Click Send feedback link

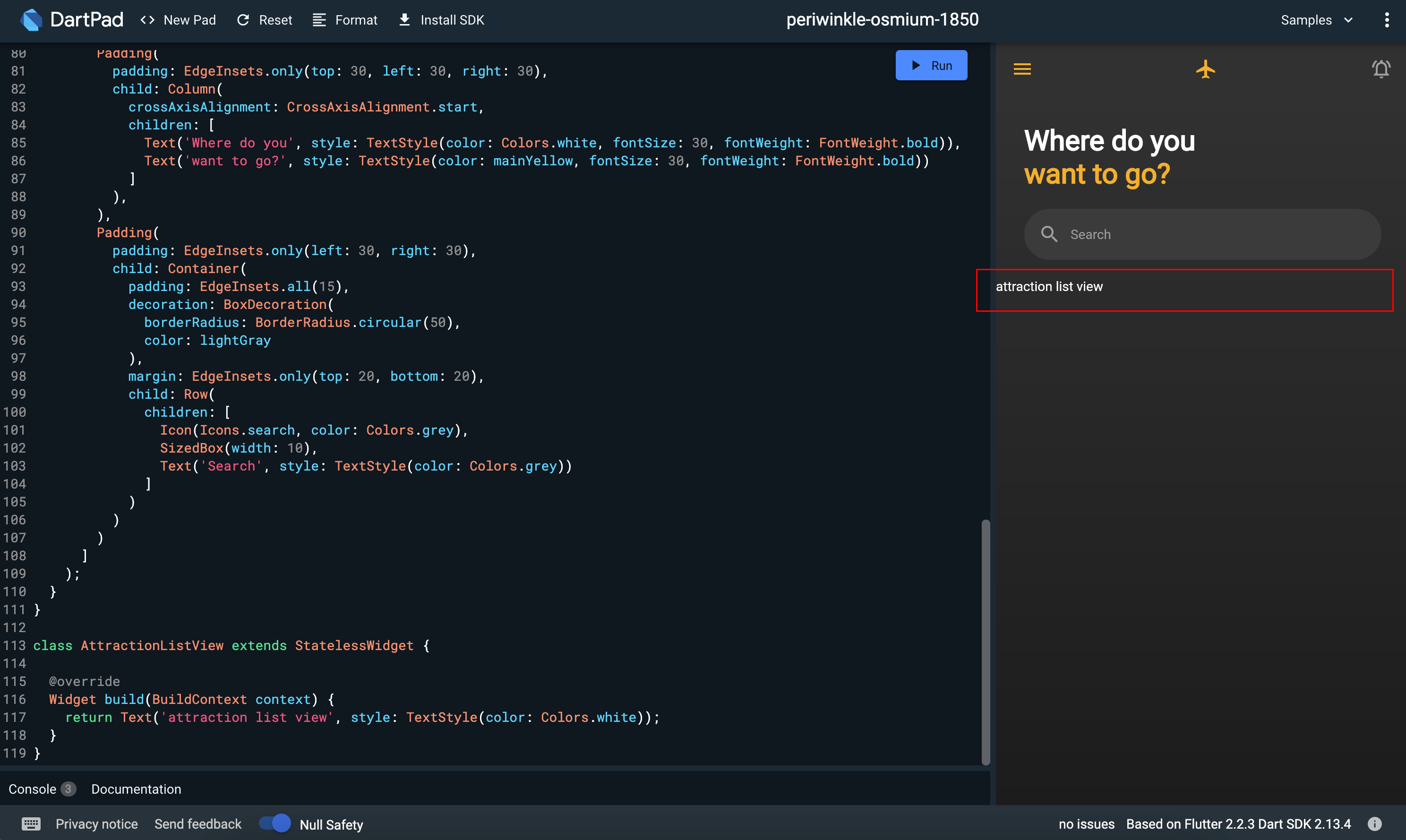[198, 824]
